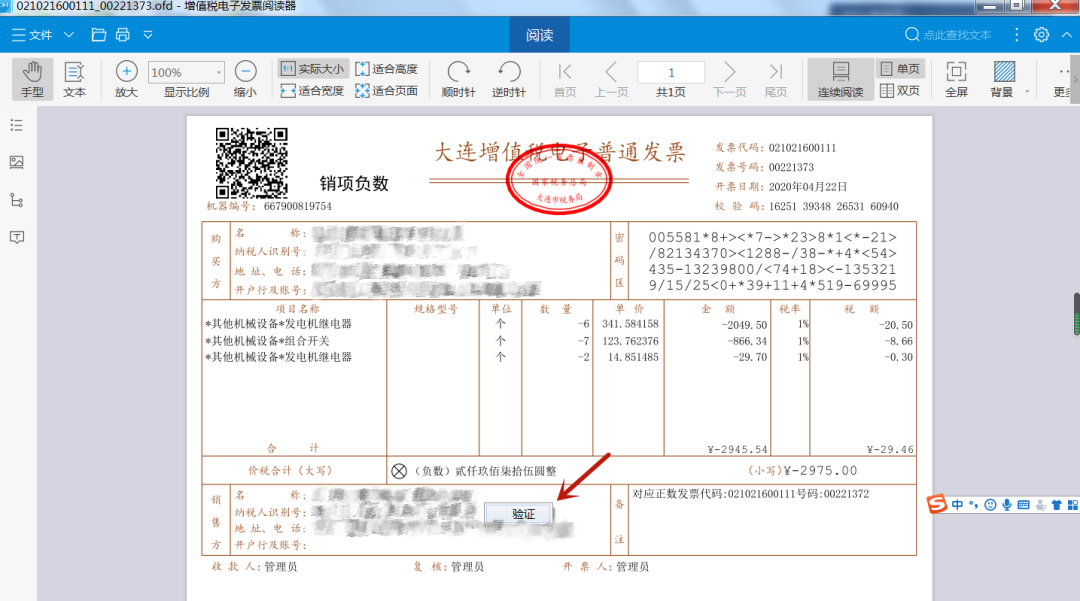Rotate page counterclockwise (逆时针)
1080x601 pixels.
(509, 78)
